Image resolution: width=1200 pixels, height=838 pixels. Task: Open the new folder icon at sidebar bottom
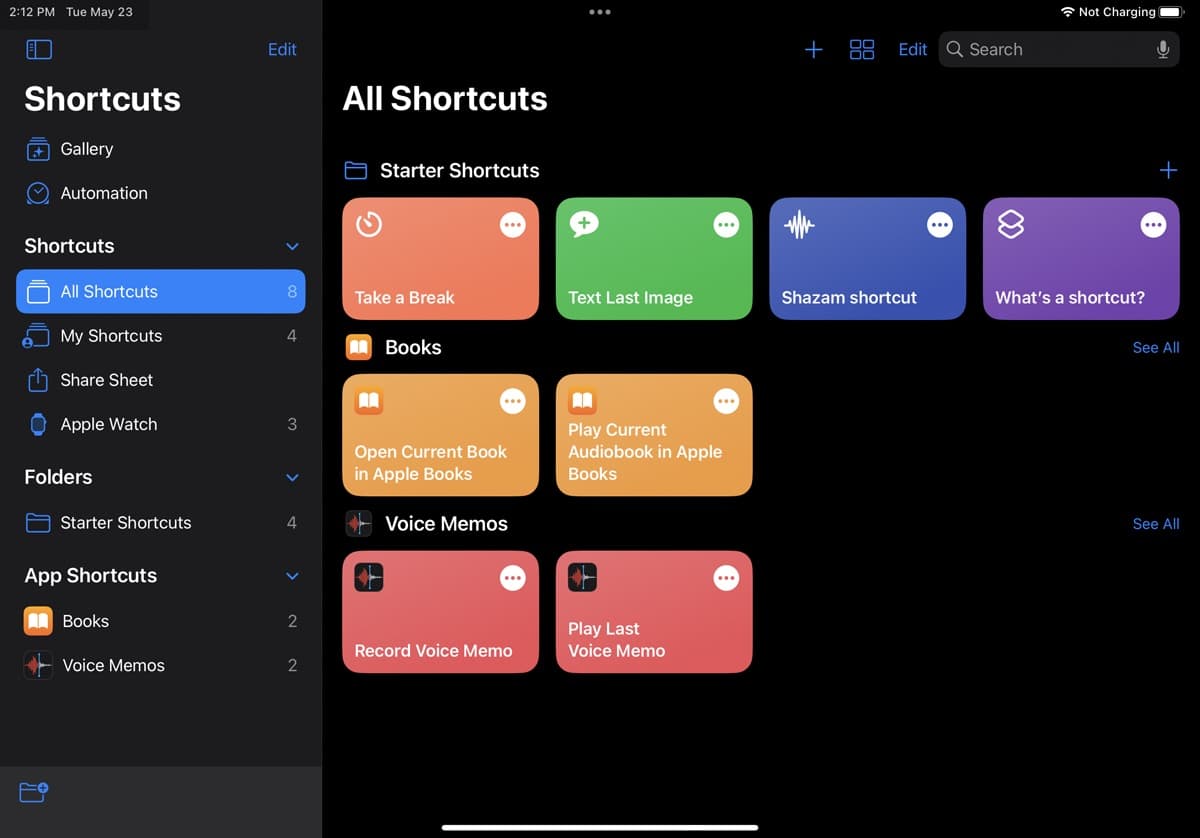[34, 792]
